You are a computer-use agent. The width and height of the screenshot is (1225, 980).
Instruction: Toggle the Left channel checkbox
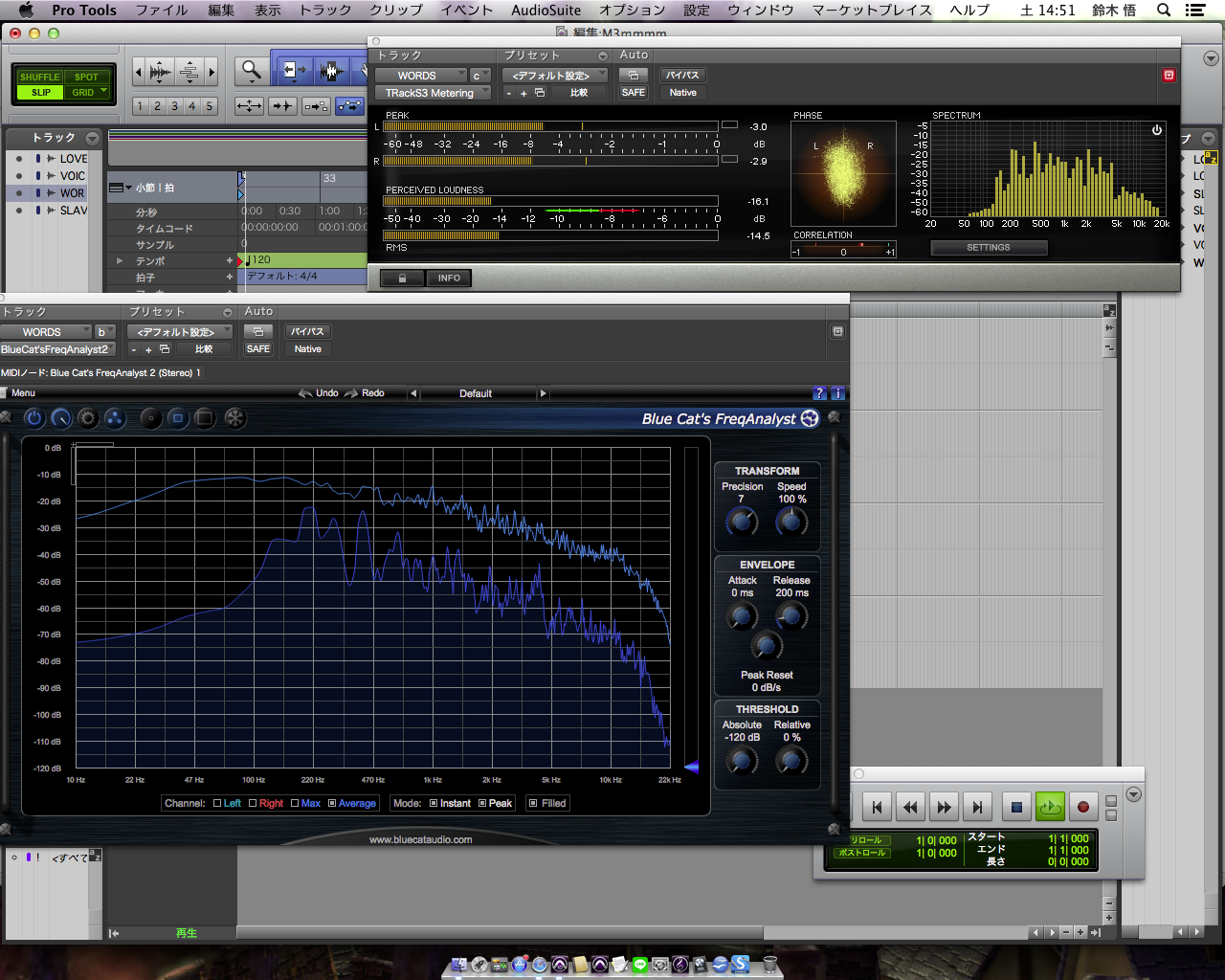pos(217,803)
